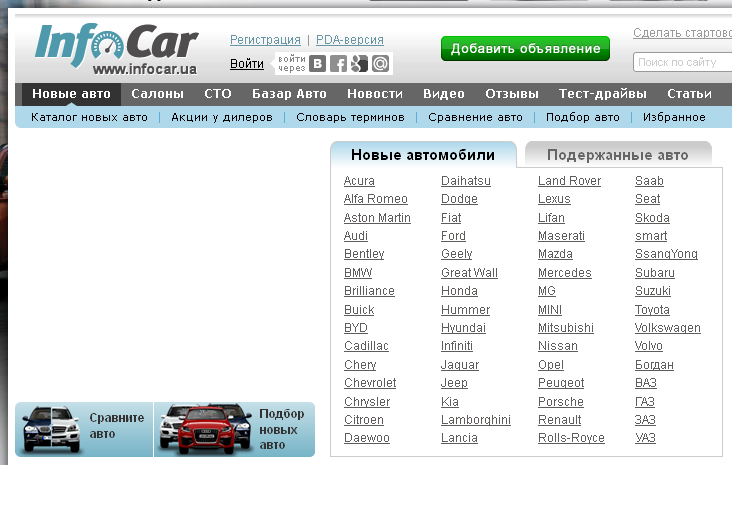Open the Acura brand link
Viewport: 732px width, 512px height.
(x=359, y=181)
